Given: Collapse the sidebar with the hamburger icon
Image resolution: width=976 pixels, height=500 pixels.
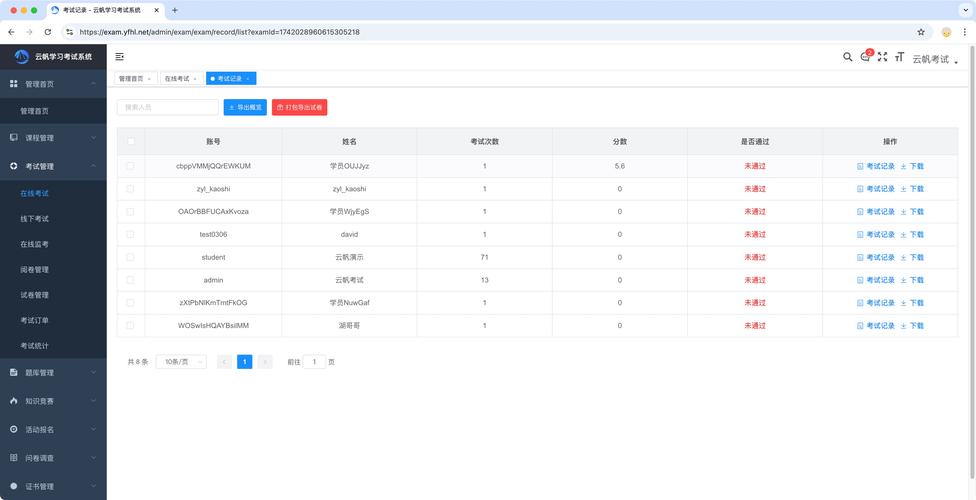Looking at the screenshot, I should point(120,57).
